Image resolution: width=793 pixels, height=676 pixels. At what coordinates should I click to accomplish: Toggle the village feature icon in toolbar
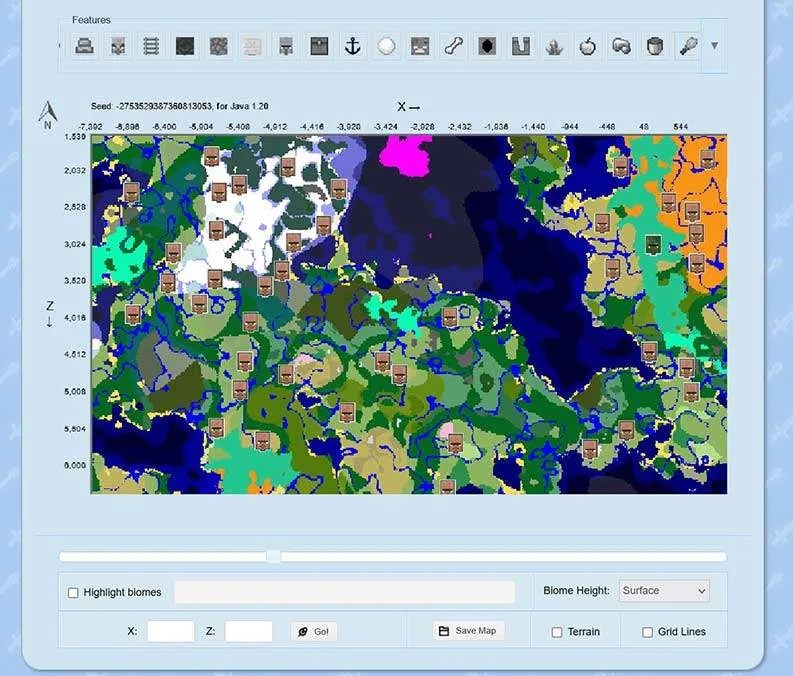click(286, 46)
